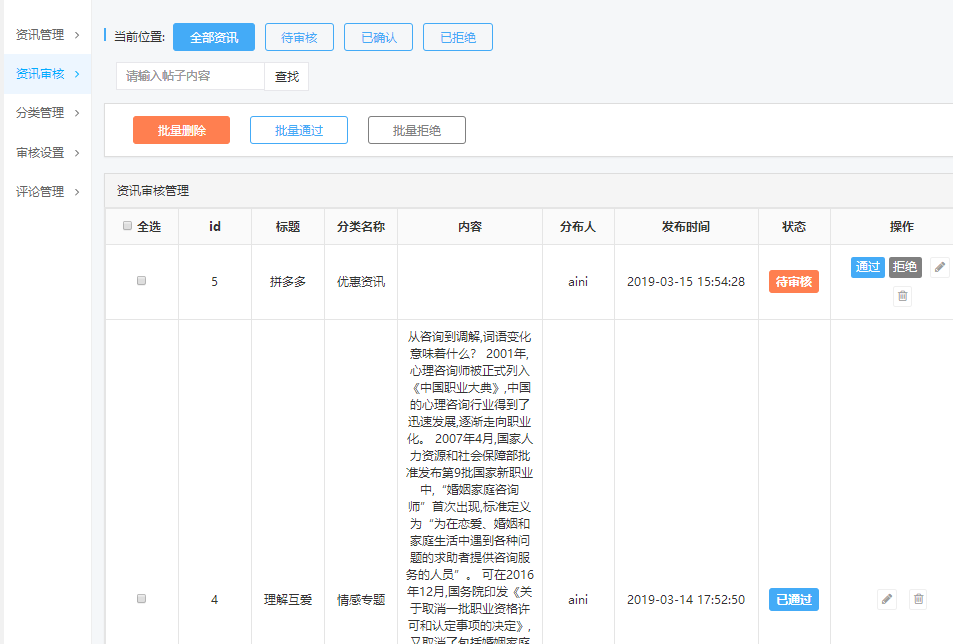Check the checkbox for row id 5
Screen dimensions: 953x644
pos(142,281)
